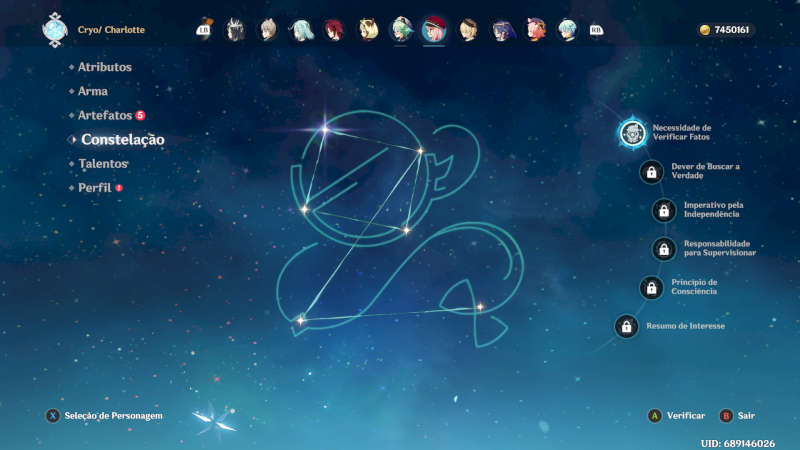The image size is (800, 450).
Task: Select the Constelação menu entry
Action: click(122, 139)
